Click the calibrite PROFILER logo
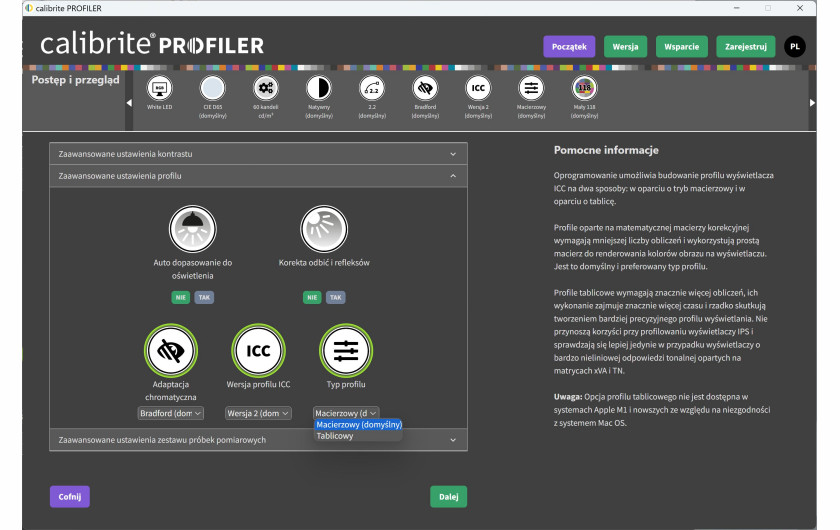 point(152,44)
